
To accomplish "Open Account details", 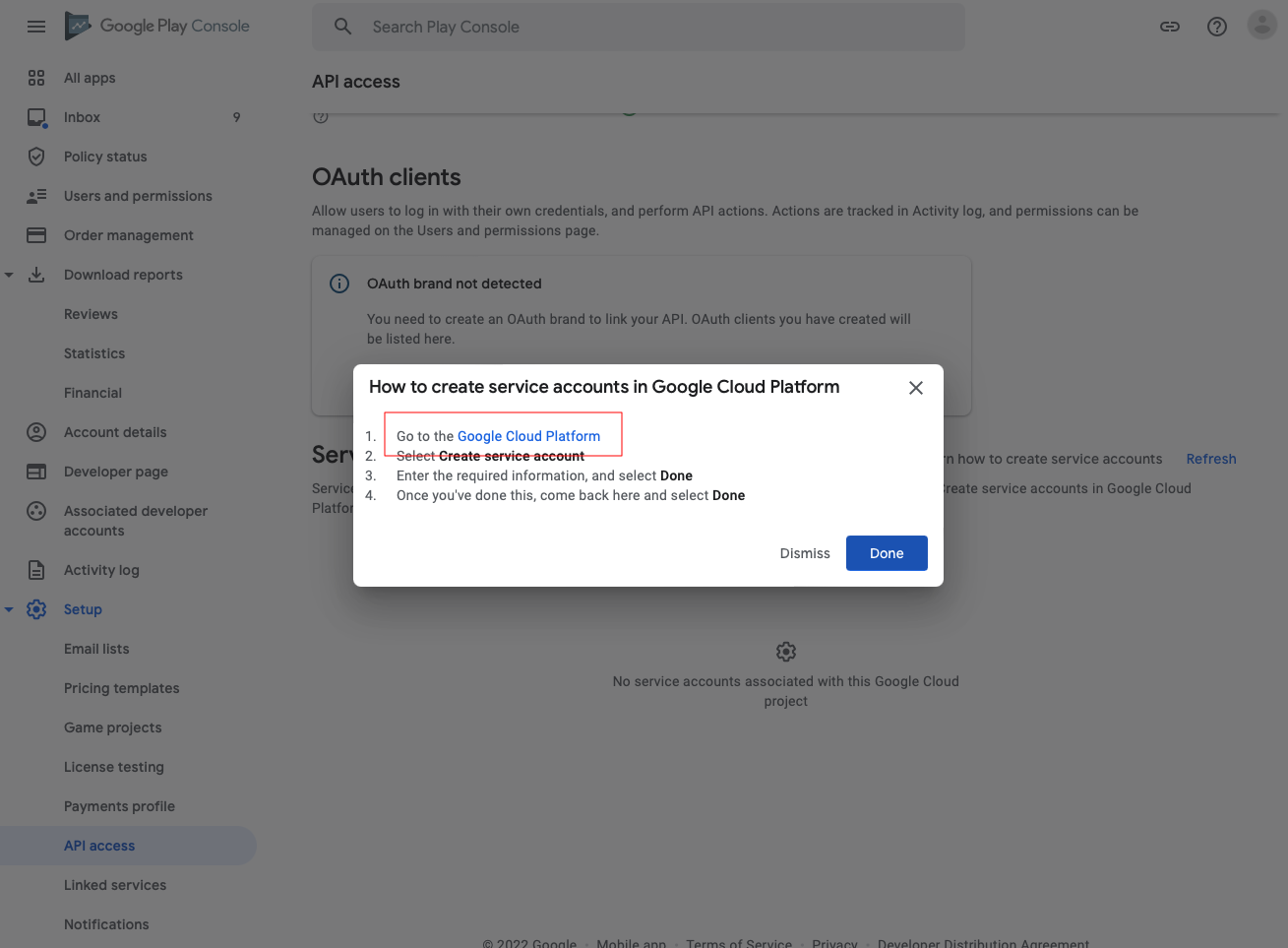I will click(115, 432).
